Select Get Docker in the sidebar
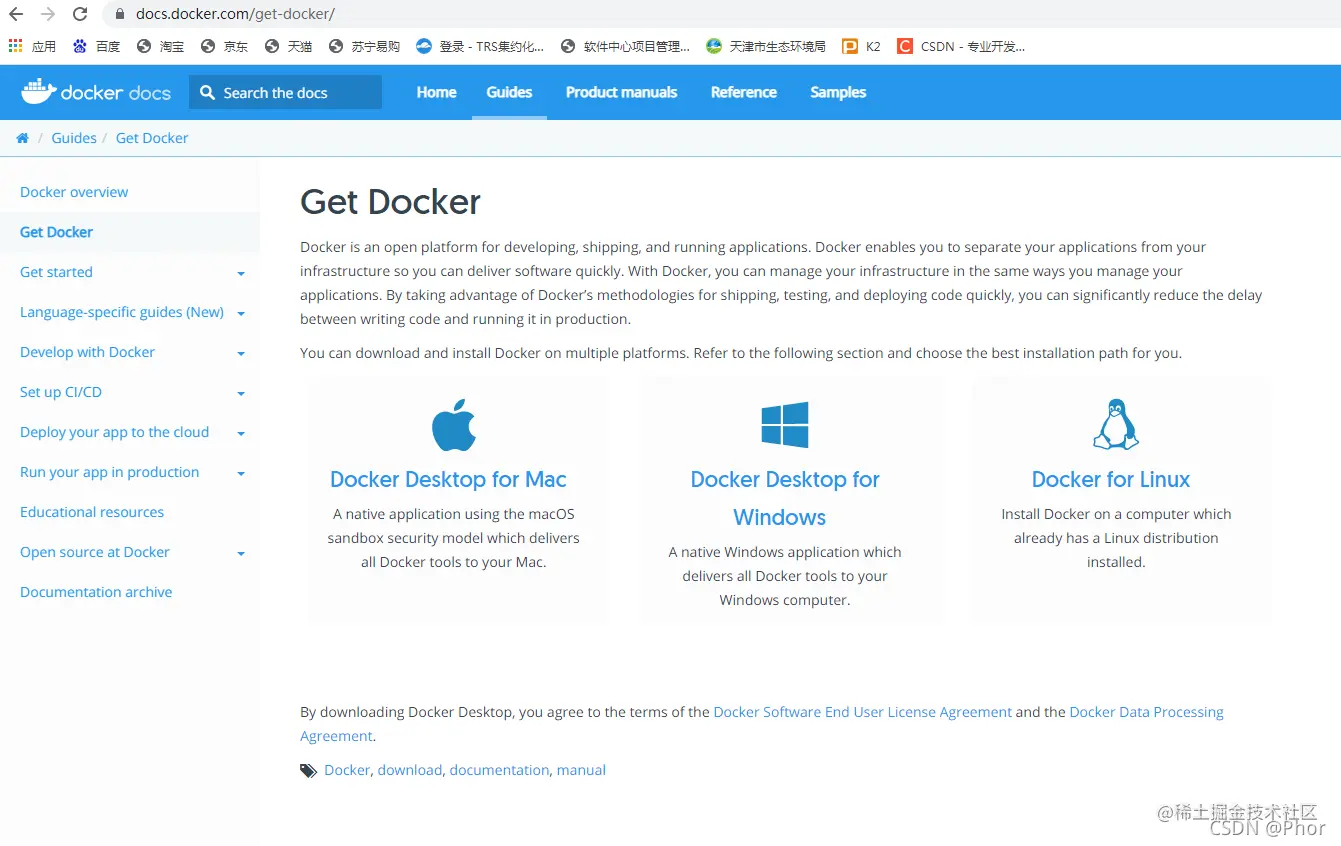 click(x=56, y=232)
